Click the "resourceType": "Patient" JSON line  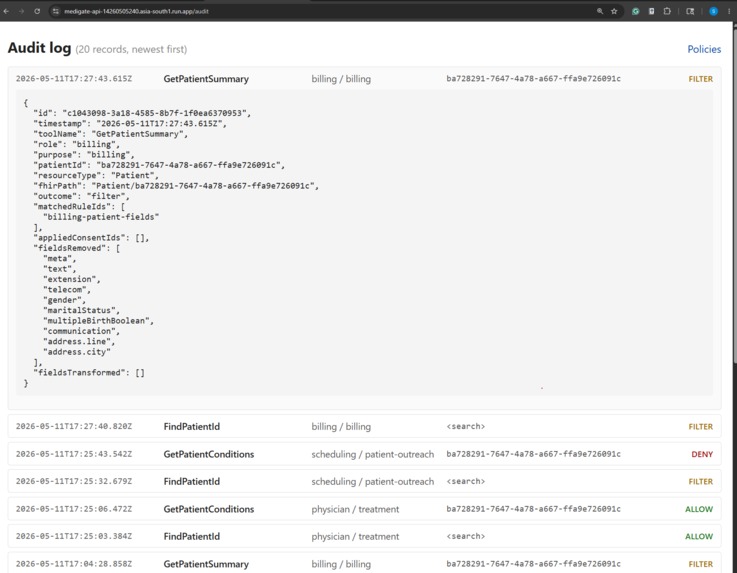coord(96,175)
